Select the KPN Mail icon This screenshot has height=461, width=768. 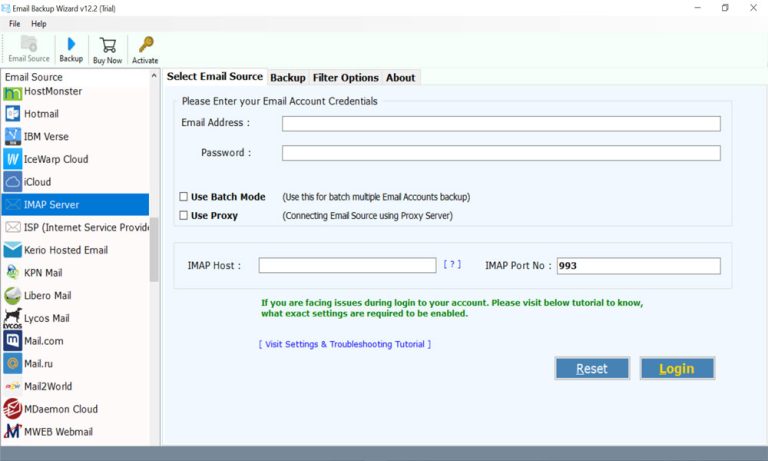pos(13,272)
